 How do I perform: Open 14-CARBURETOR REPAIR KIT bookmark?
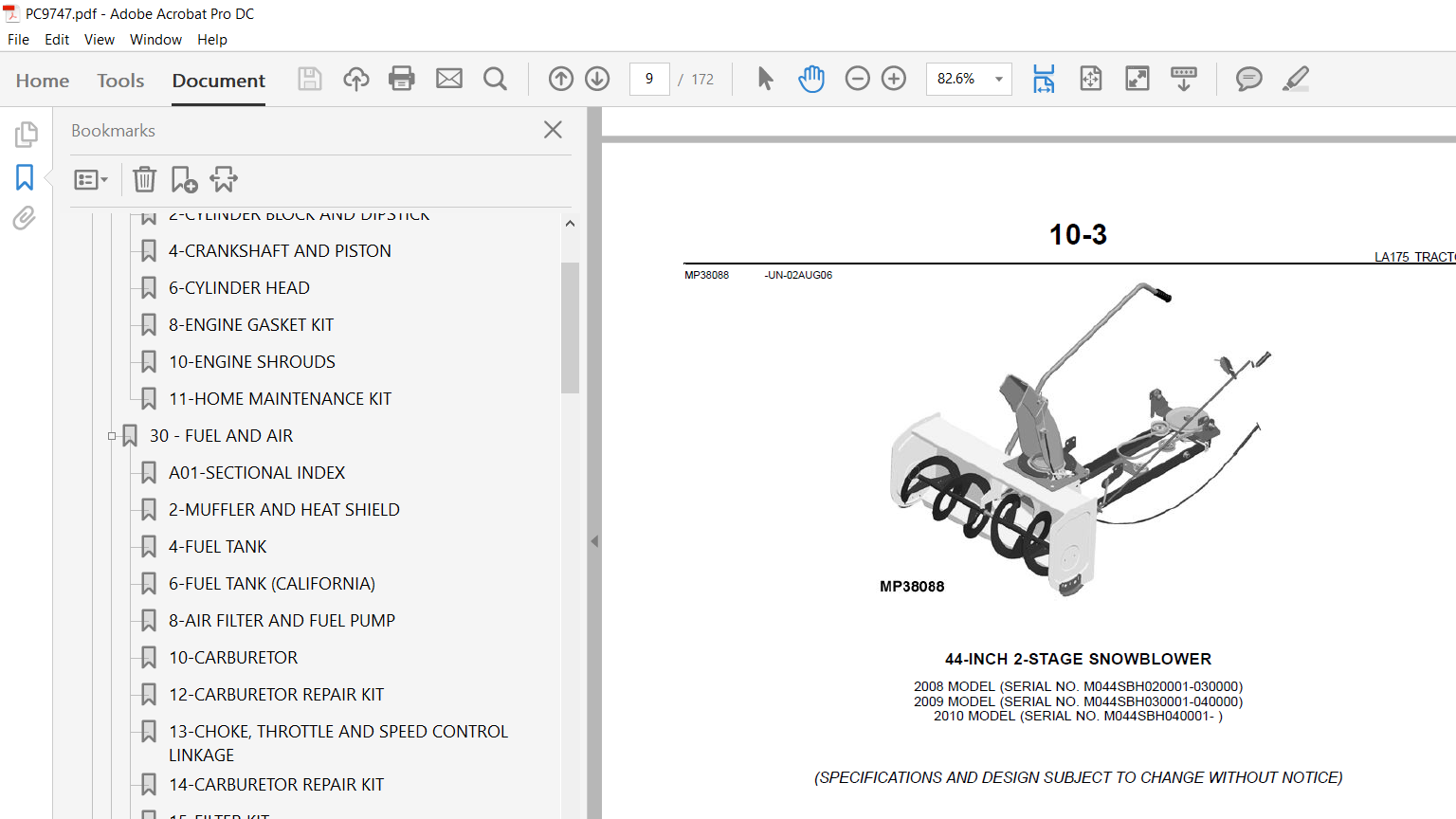tap(276, 785)
